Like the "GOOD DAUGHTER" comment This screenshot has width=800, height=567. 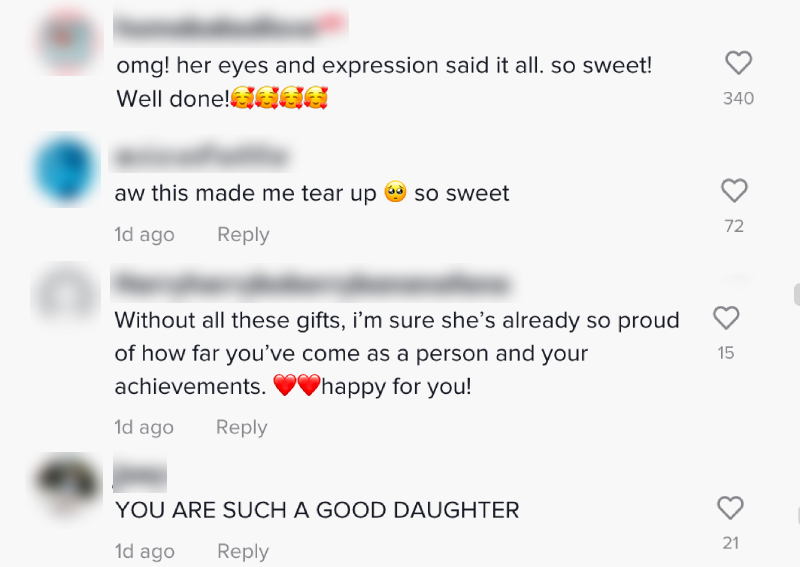[x=731, y=508]
